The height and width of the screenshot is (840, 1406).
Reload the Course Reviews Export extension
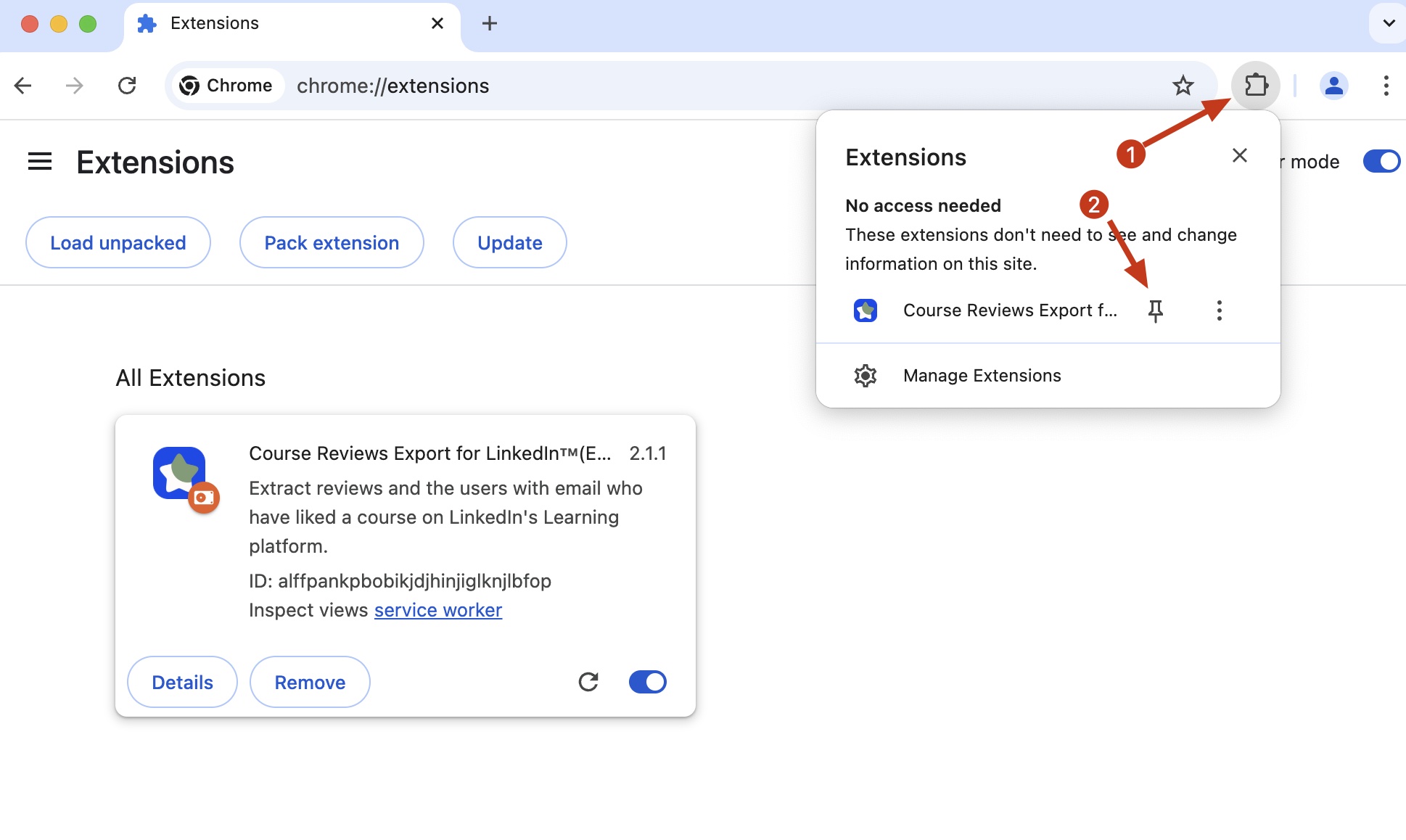(588, 681)
